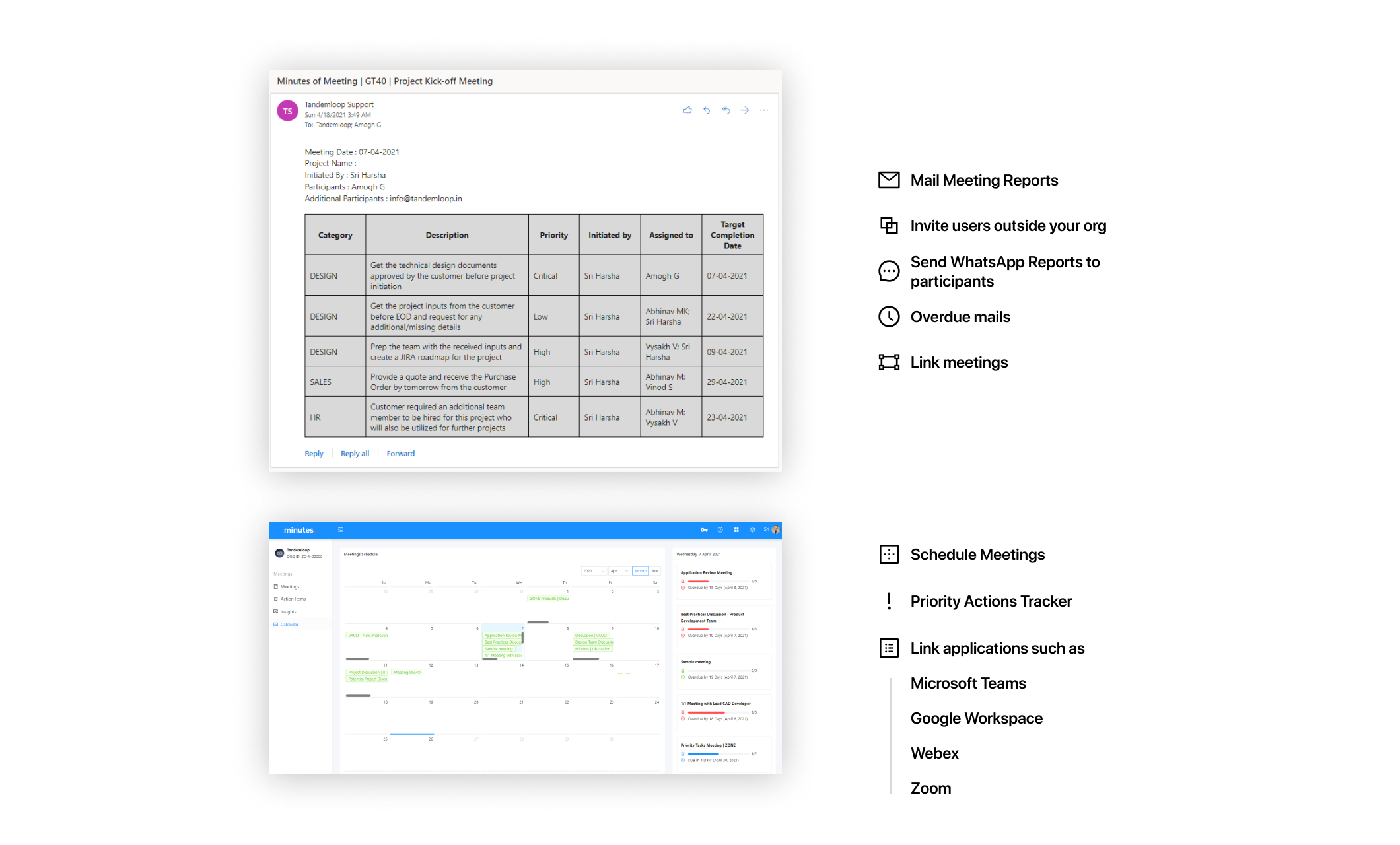Click the reply arrow icon in email header

point(707,110)
